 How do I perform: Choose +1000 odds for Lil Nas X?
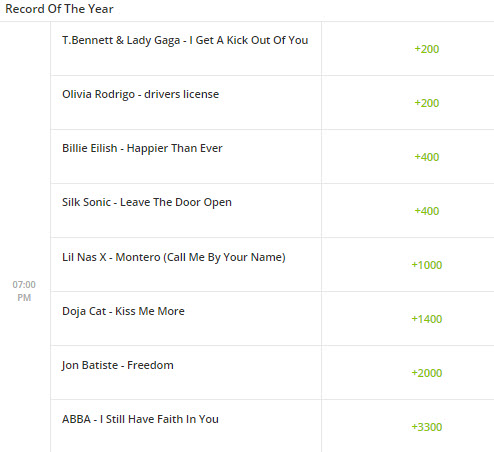[x=427, y=265]
